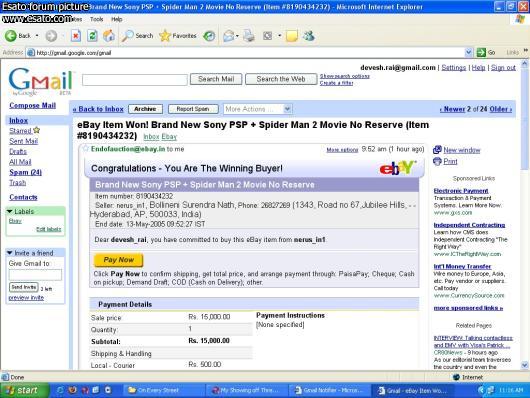
Task: Open the Spam (24) folder
Action: click(x=25, y=172)
